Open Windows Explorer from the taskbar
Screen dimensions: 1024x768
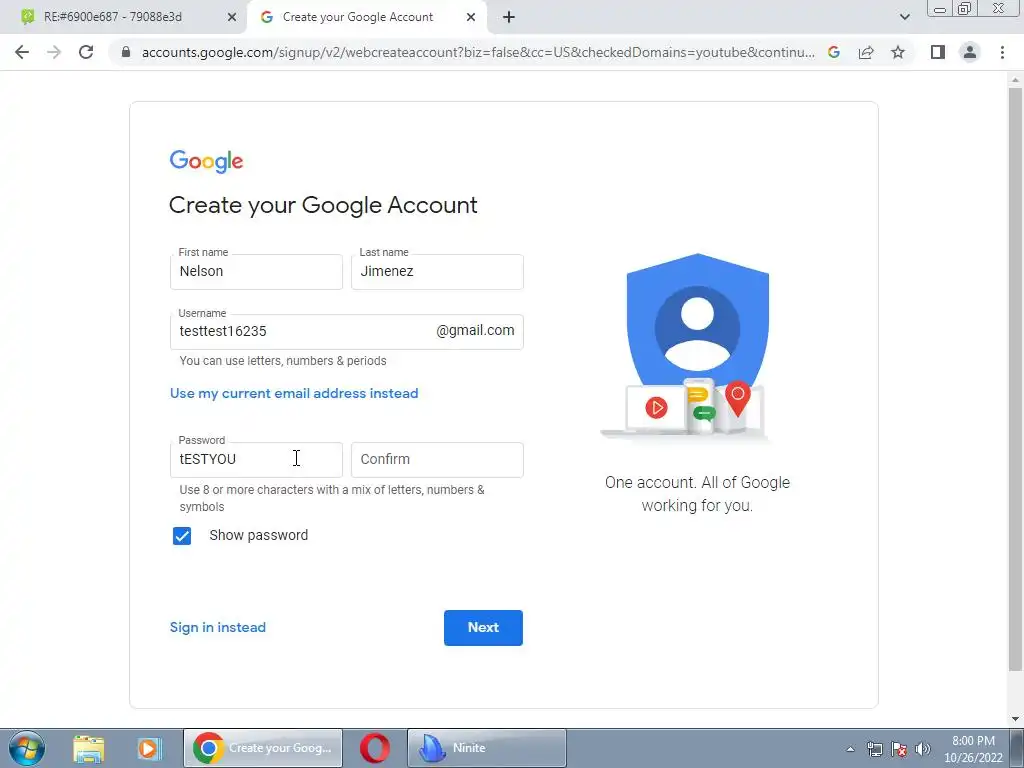(89, 748)
